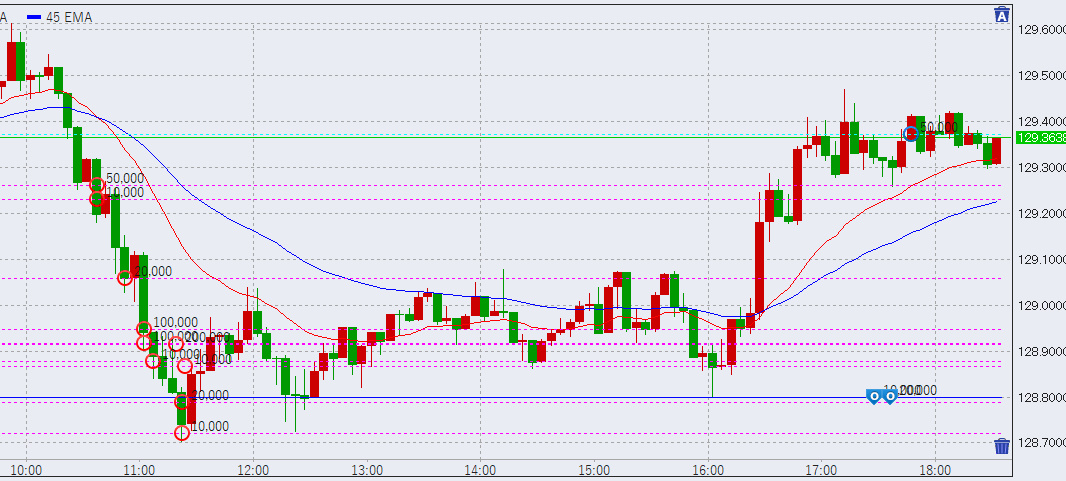The width and height of the screenshot is (1066, 481).
Task: Click the 45 EMA legend label
Action: pos(70,18)
